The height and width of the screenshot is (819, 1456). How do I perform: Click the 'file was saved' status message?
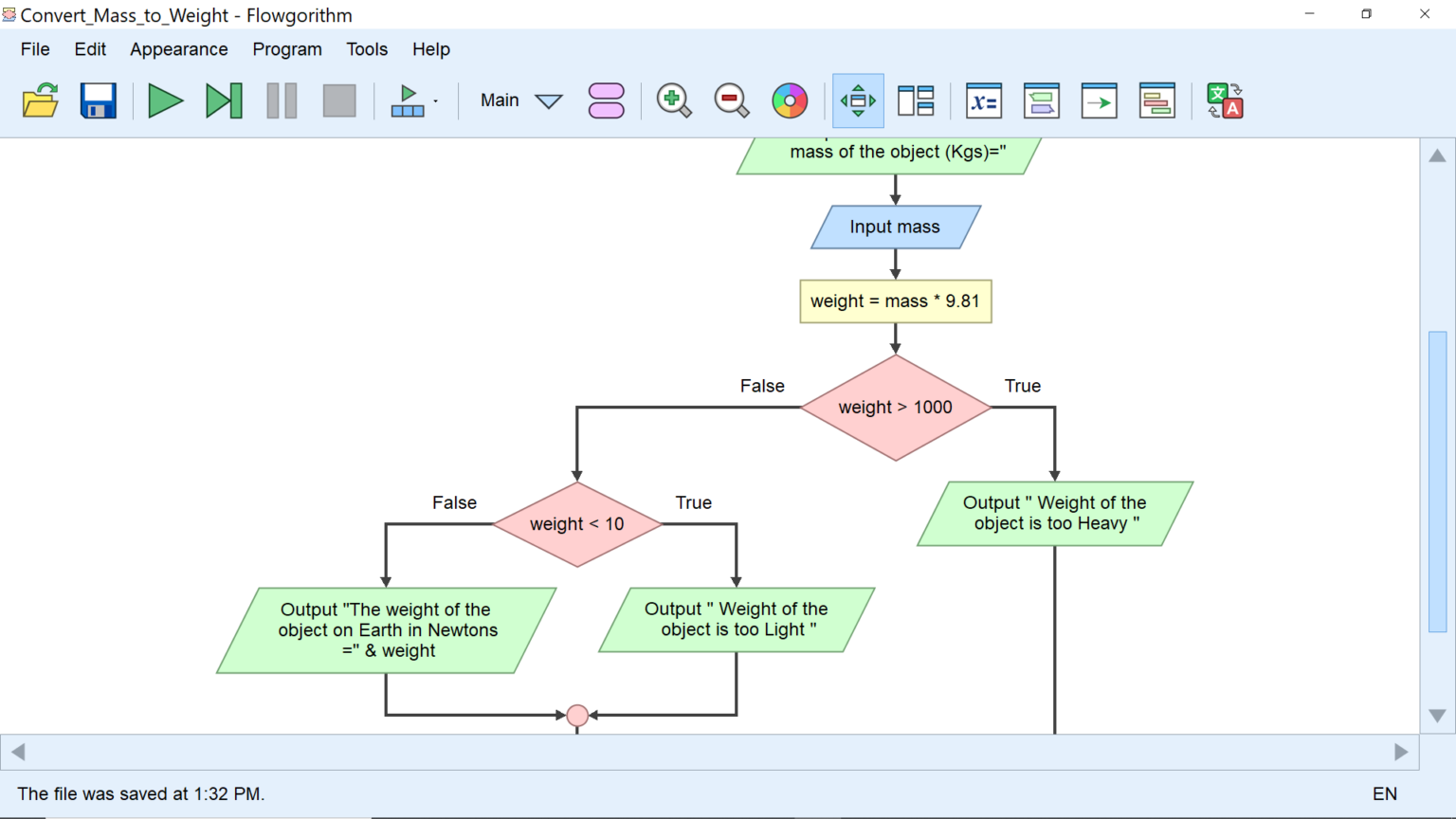[140, 794]
